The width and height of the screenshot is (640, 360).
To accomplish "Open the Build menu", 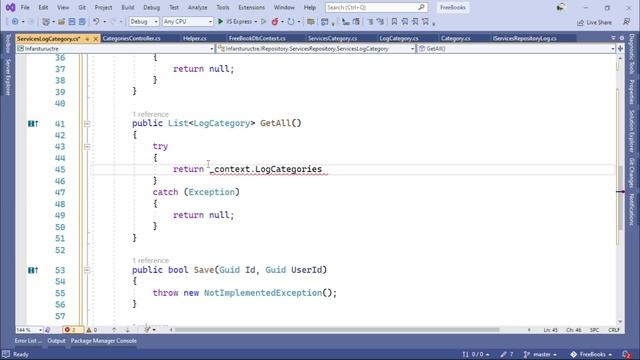I will click(x=128, y=7).
